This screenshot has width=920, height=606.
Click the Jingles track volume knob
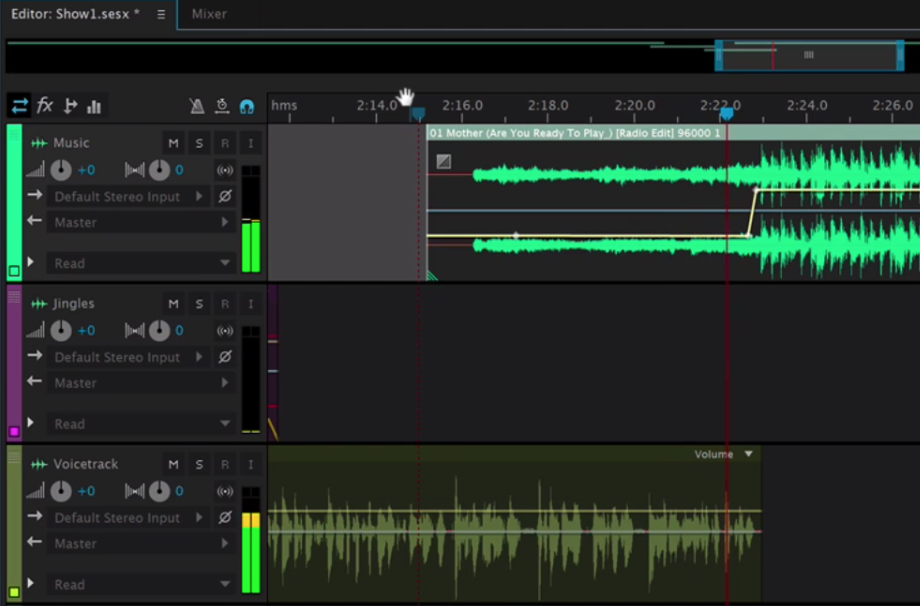tap(61, 331)
